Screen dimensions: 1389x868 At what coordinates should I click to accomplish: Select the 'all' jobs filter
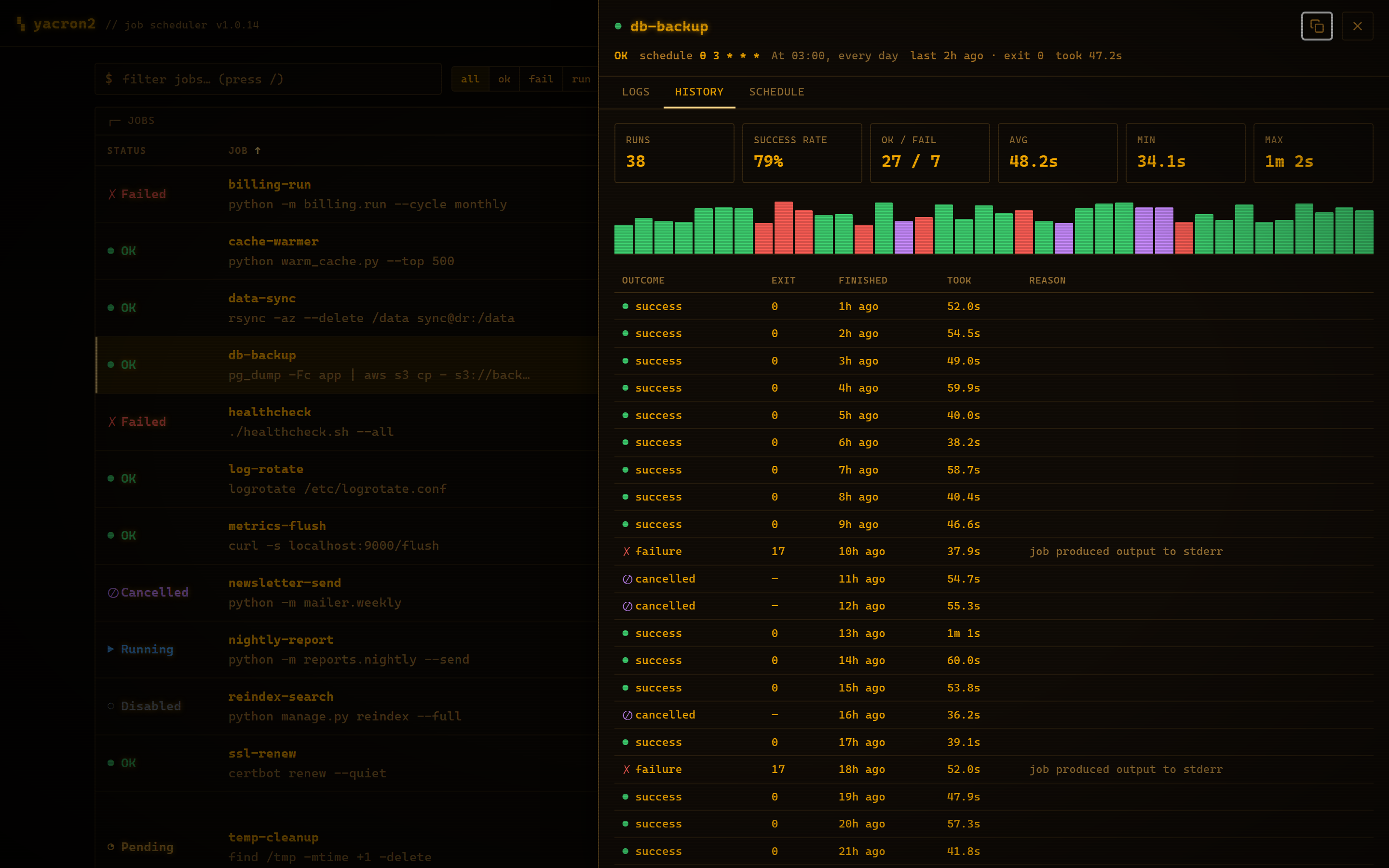(x=470, y=79)
